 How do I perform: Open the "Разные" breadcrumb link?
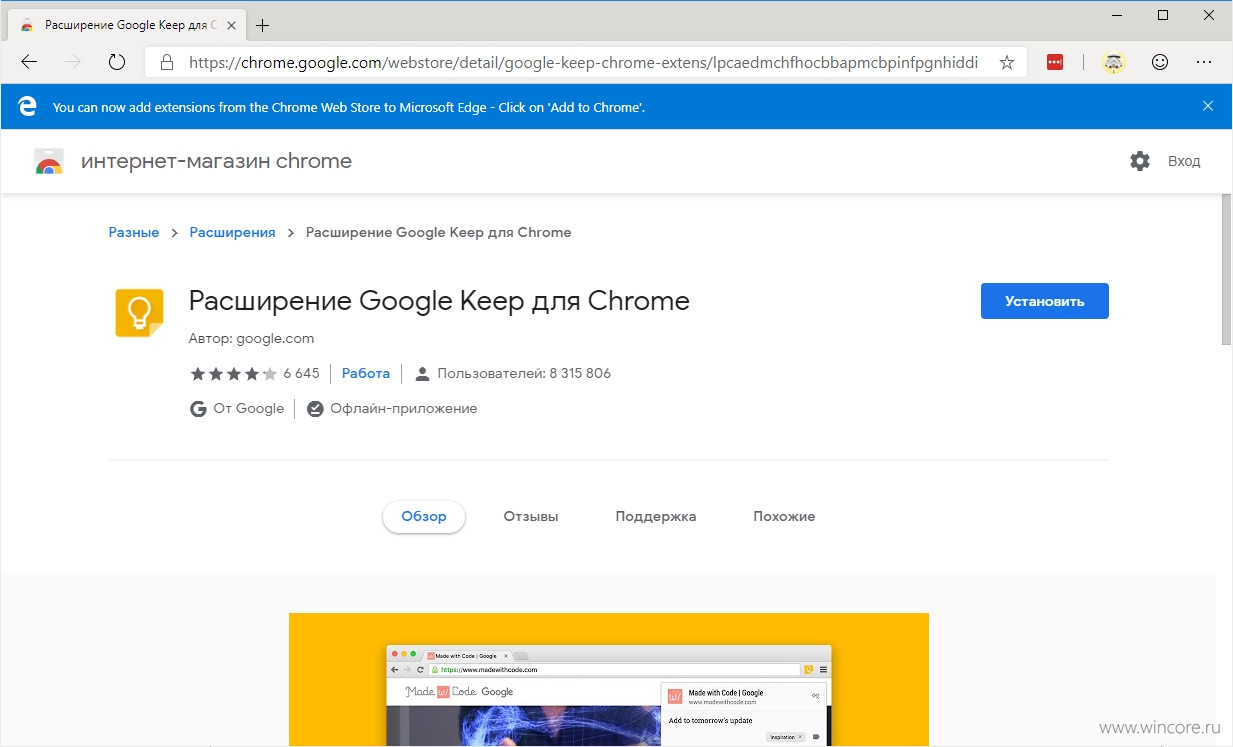click(134, 232)
